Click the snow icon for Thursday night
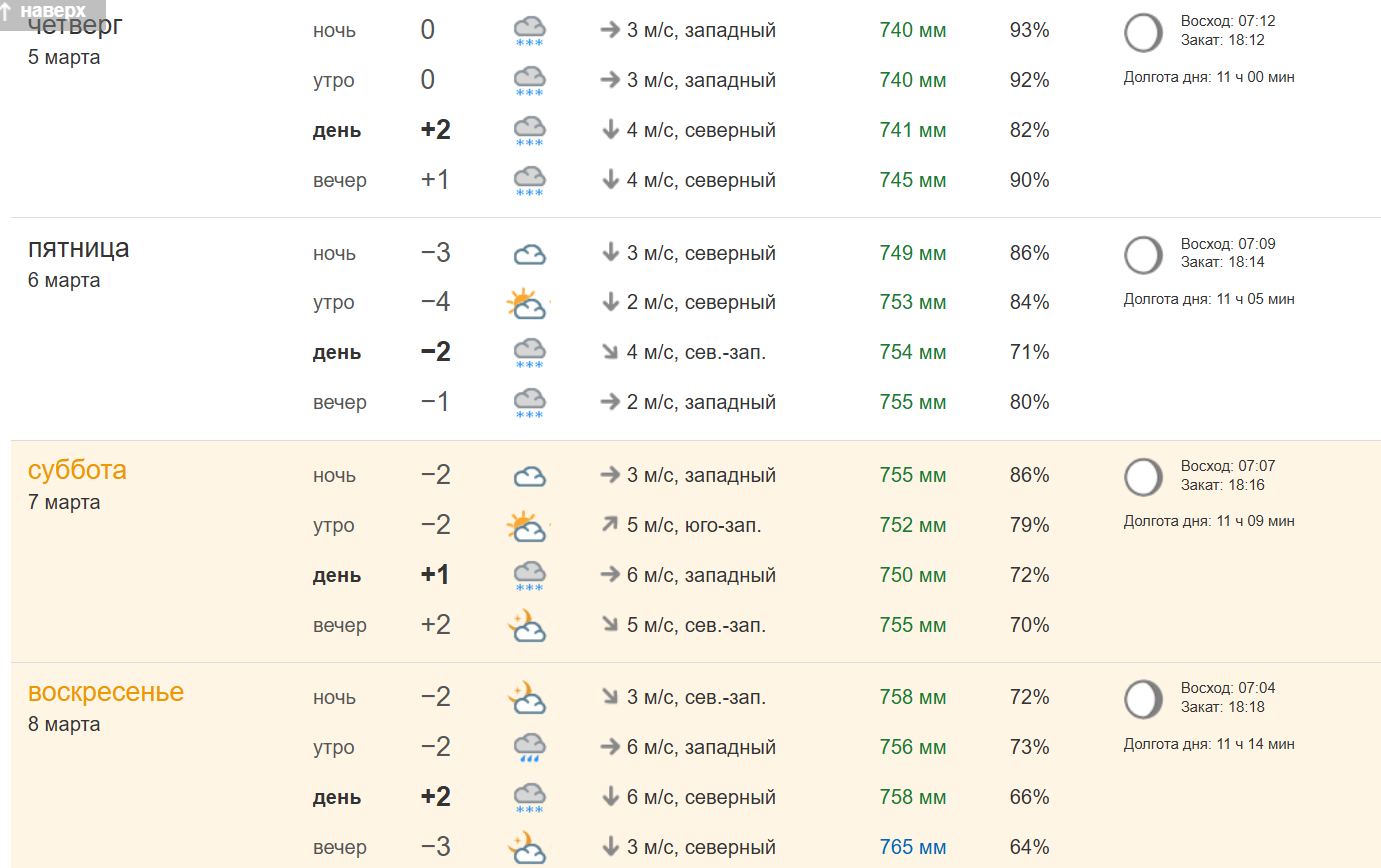This screenshot has width=1381, height=868. click(529, 31)
